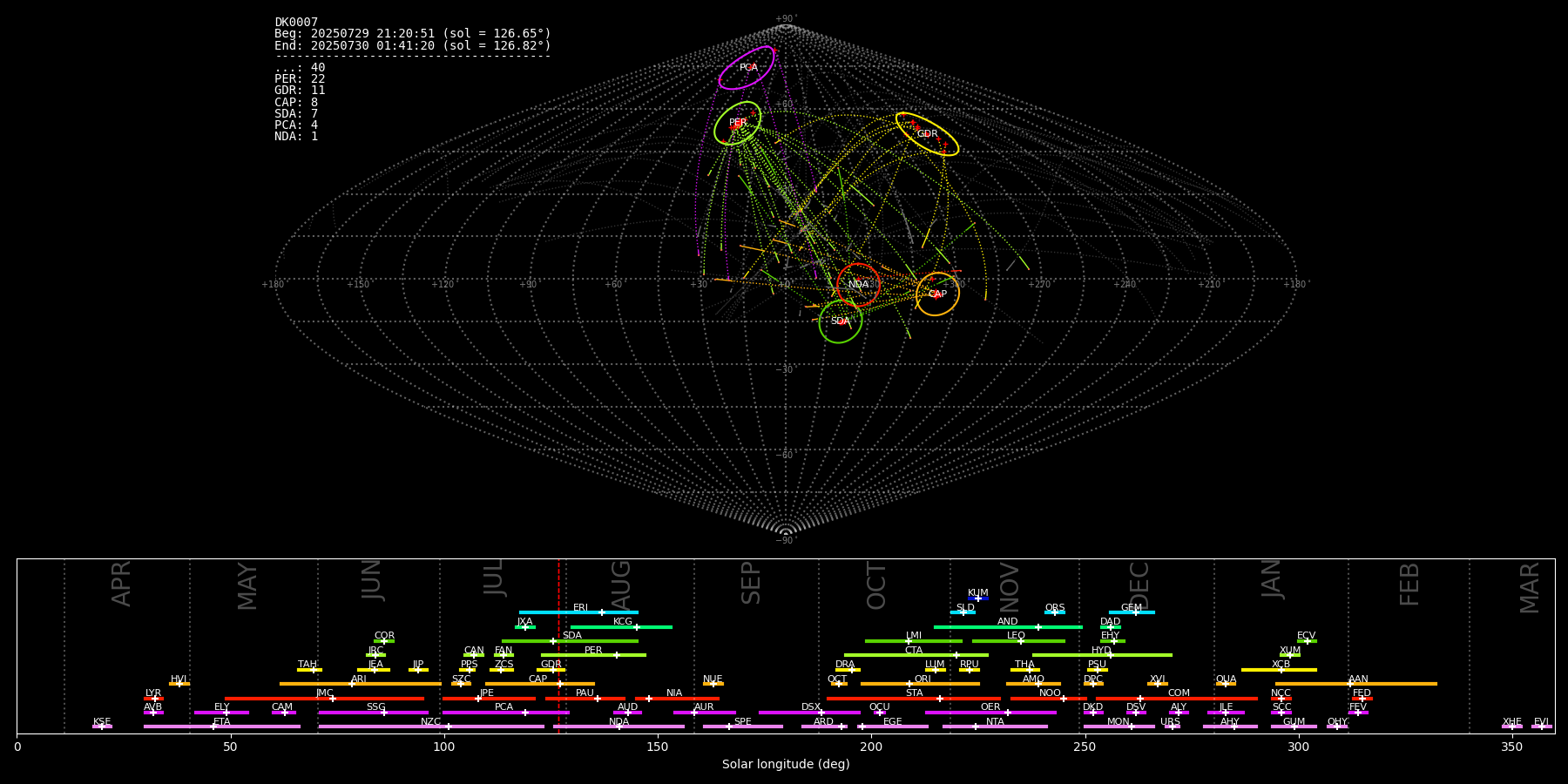Click the NZC pink bar in the timeline
Screen dimensions: 1568x784
(x=431, y=727)
